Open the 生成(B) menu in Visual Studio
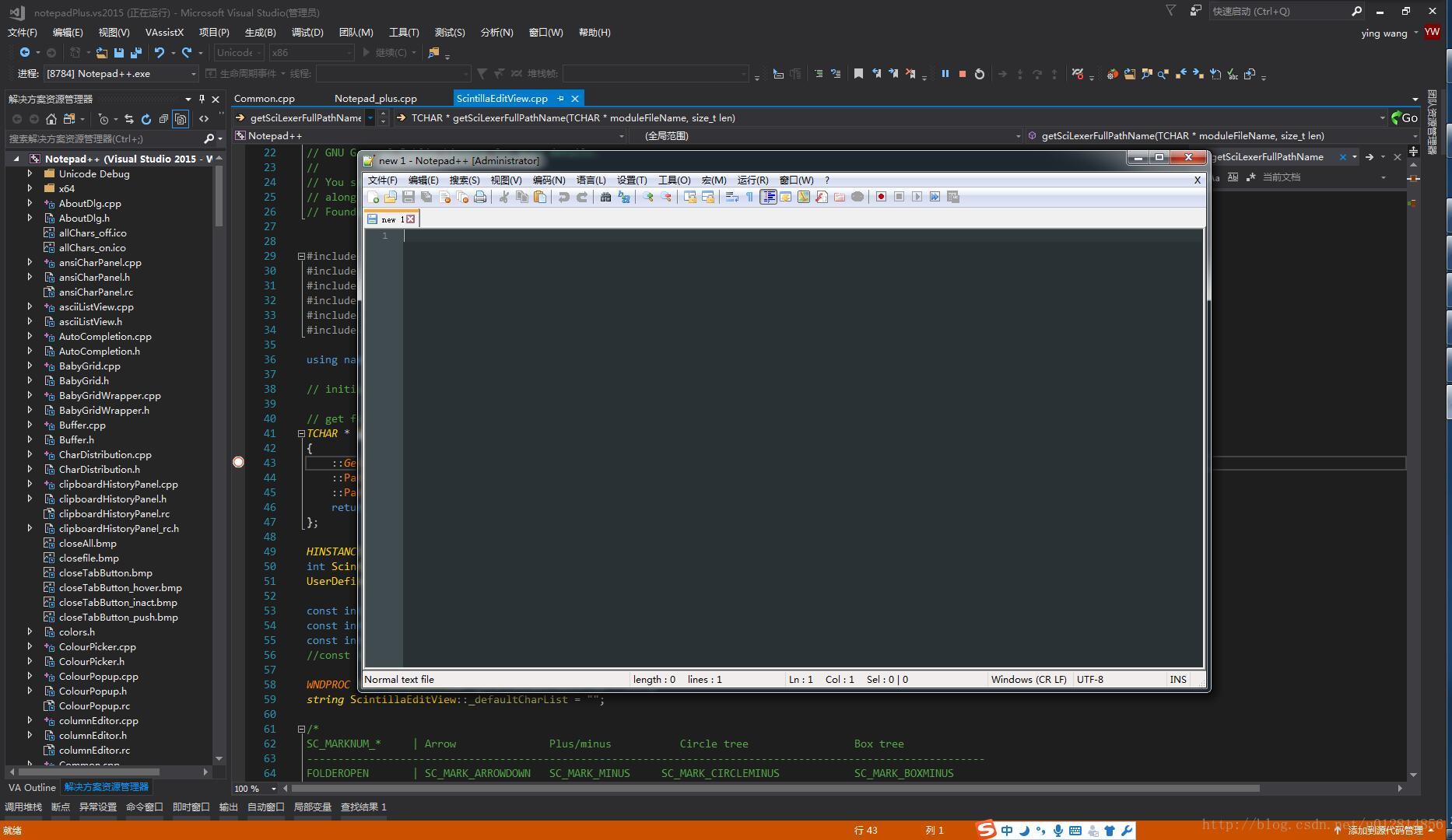The image size is (1452, 840). [260, 32]
